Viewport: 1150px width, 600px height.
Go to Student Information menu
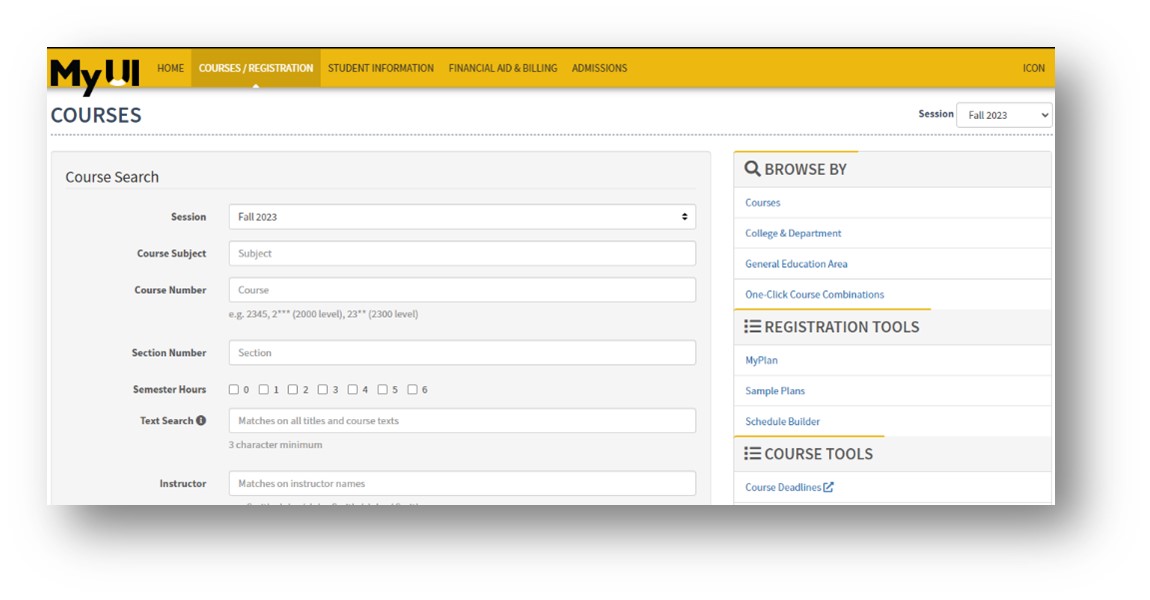[381, 68]
